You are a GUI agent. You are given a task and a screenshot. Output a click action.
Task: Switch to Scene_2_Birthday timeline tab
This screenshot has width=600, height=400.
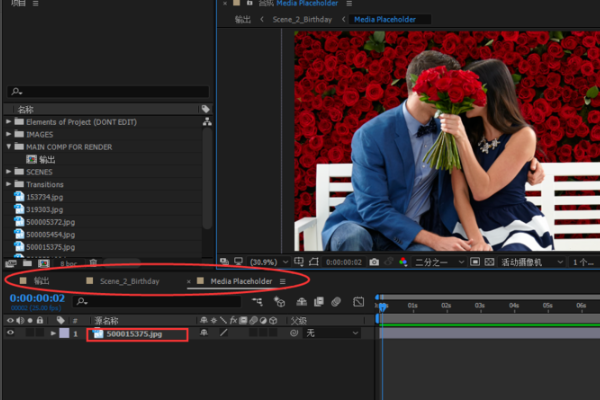pyautogui.click(x=129, y=282)
